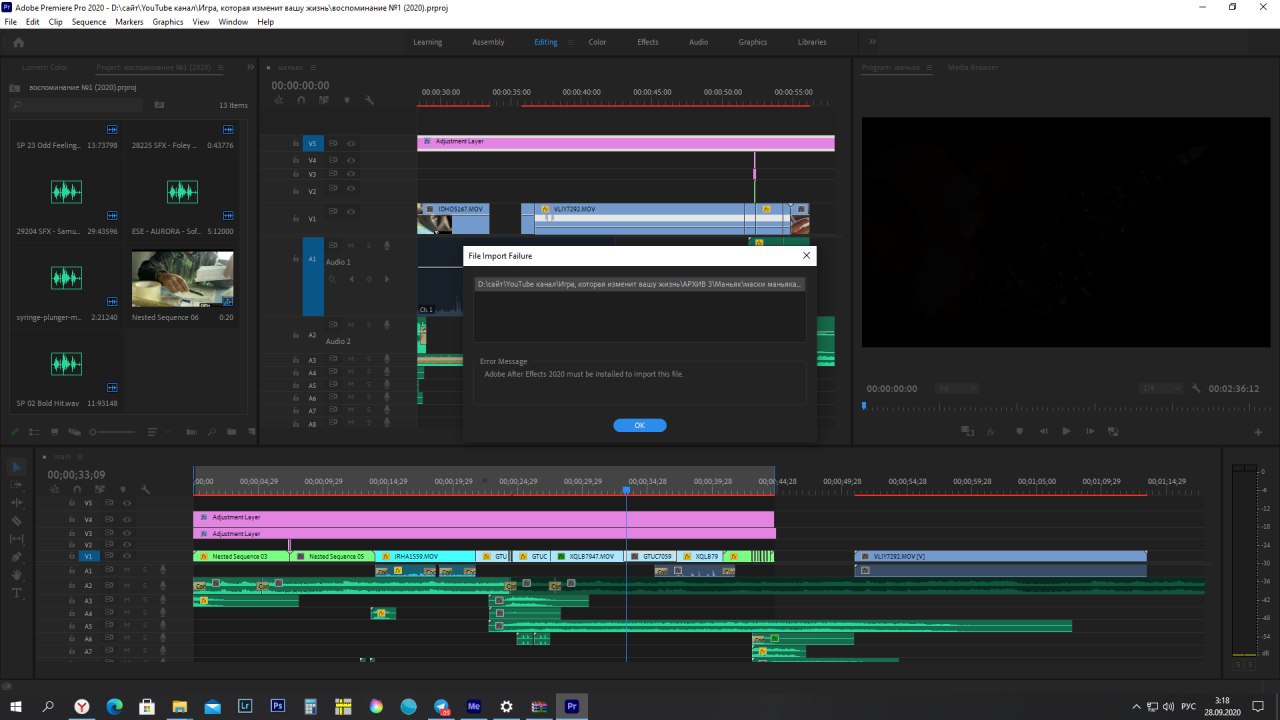Select the Ripple Edit tool
This screenshot has width=1280, height=720.
click(16, 503)
